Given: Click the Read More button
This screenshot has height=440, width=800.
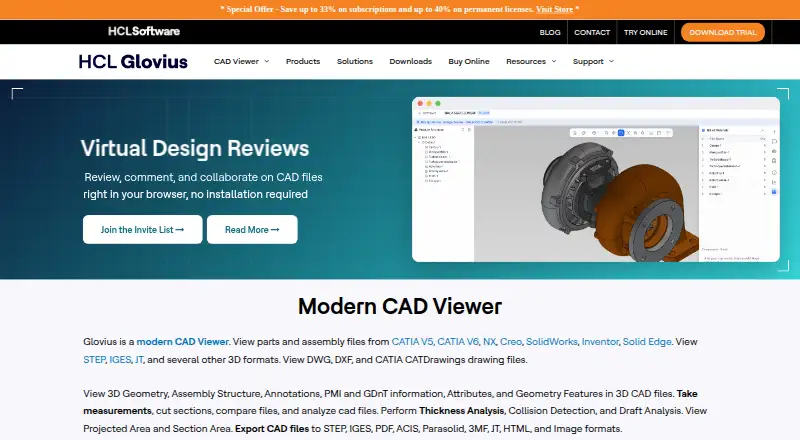Looking at the screenshot, I should tap(252, 229).
